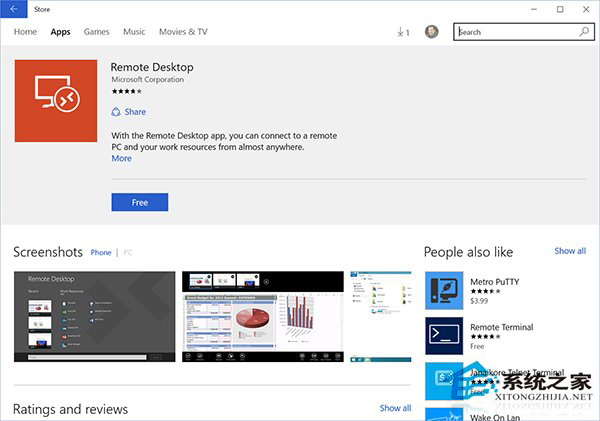Open the downloads indicator icon
600x421 pixels.
click(x=403, y=32)
